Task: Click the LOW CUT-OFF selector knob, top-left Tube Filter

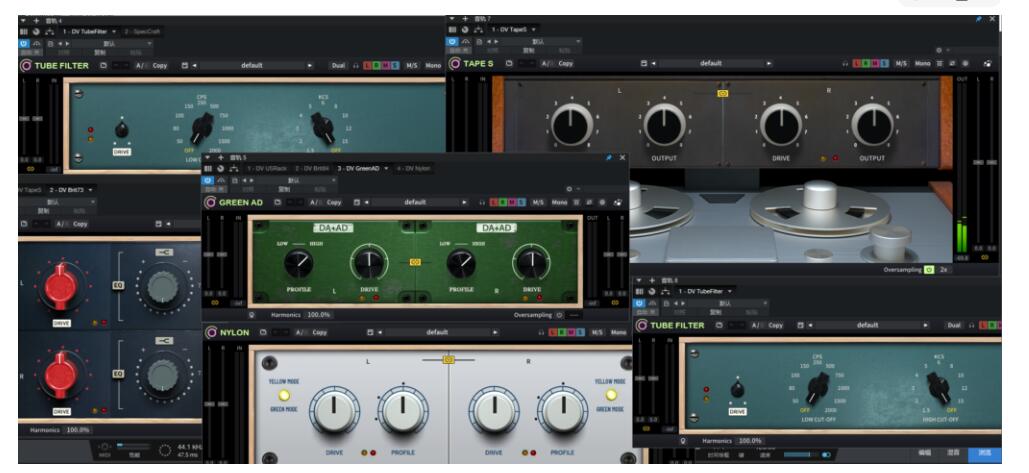Action: click(201, 127)
